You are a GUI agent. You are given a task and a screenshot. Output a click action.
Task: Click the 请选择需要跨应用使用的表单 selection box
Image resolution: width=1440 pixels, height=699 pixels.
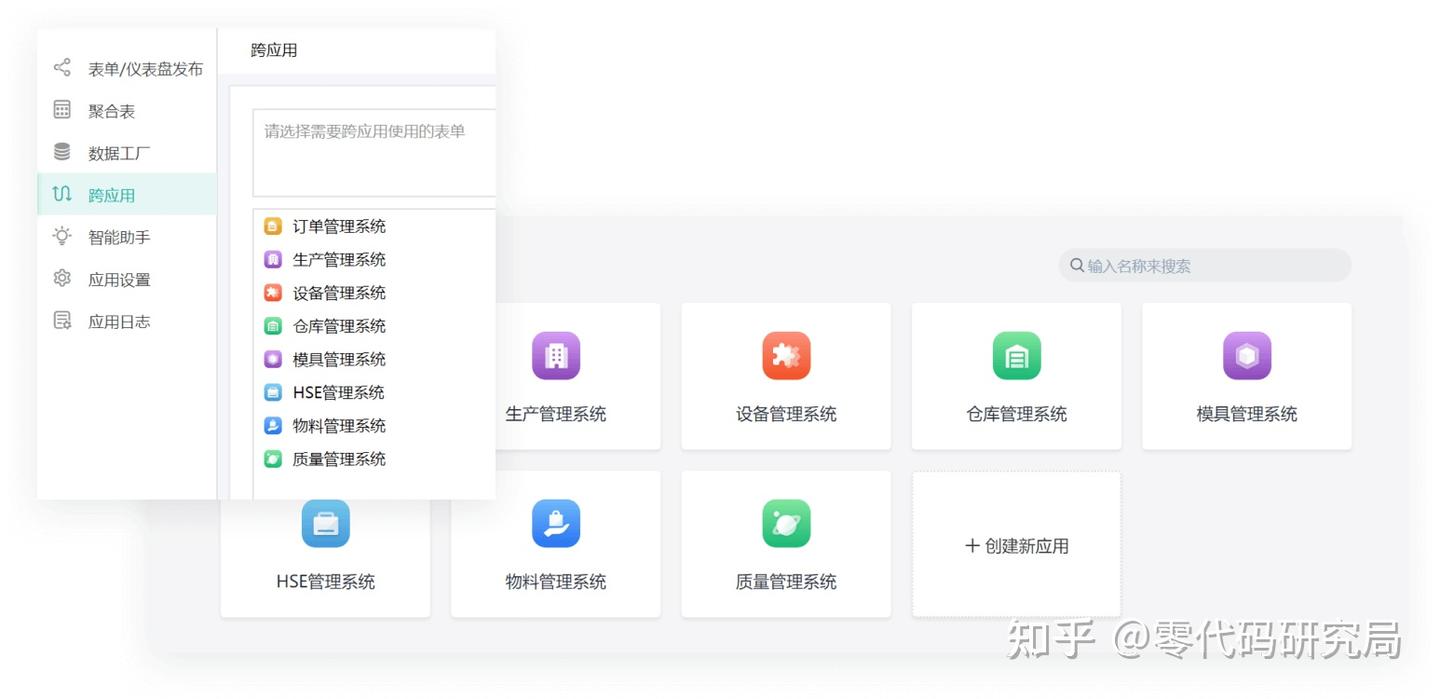(374, 152)
